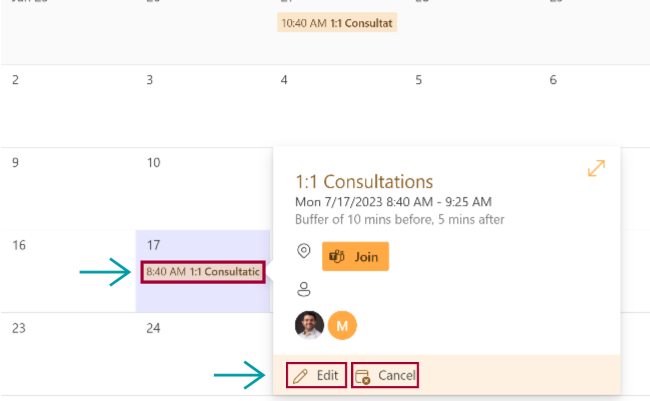Click the Join Teams meeting button
Viewport: 650px width, 401px height.
click(x=355, y=256)
